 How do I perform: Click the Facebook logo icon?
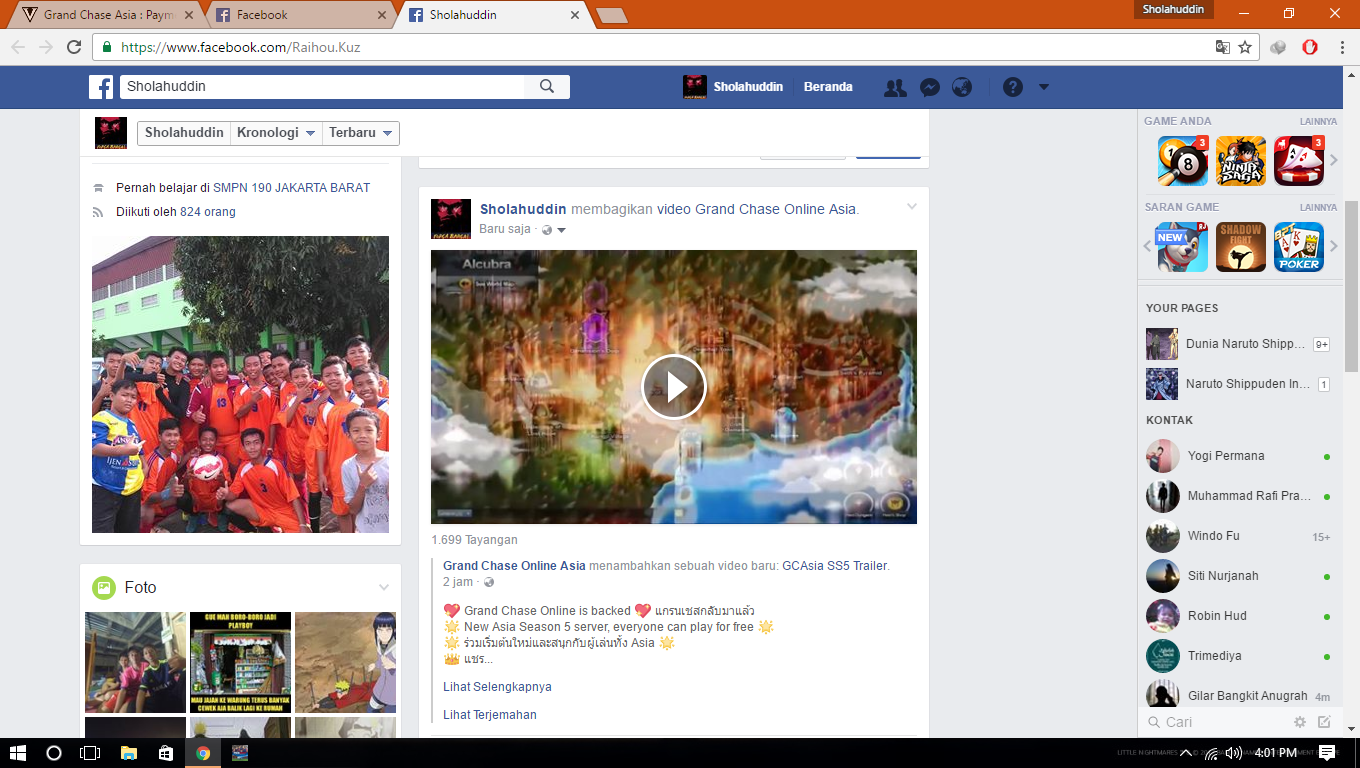point(101,87)
